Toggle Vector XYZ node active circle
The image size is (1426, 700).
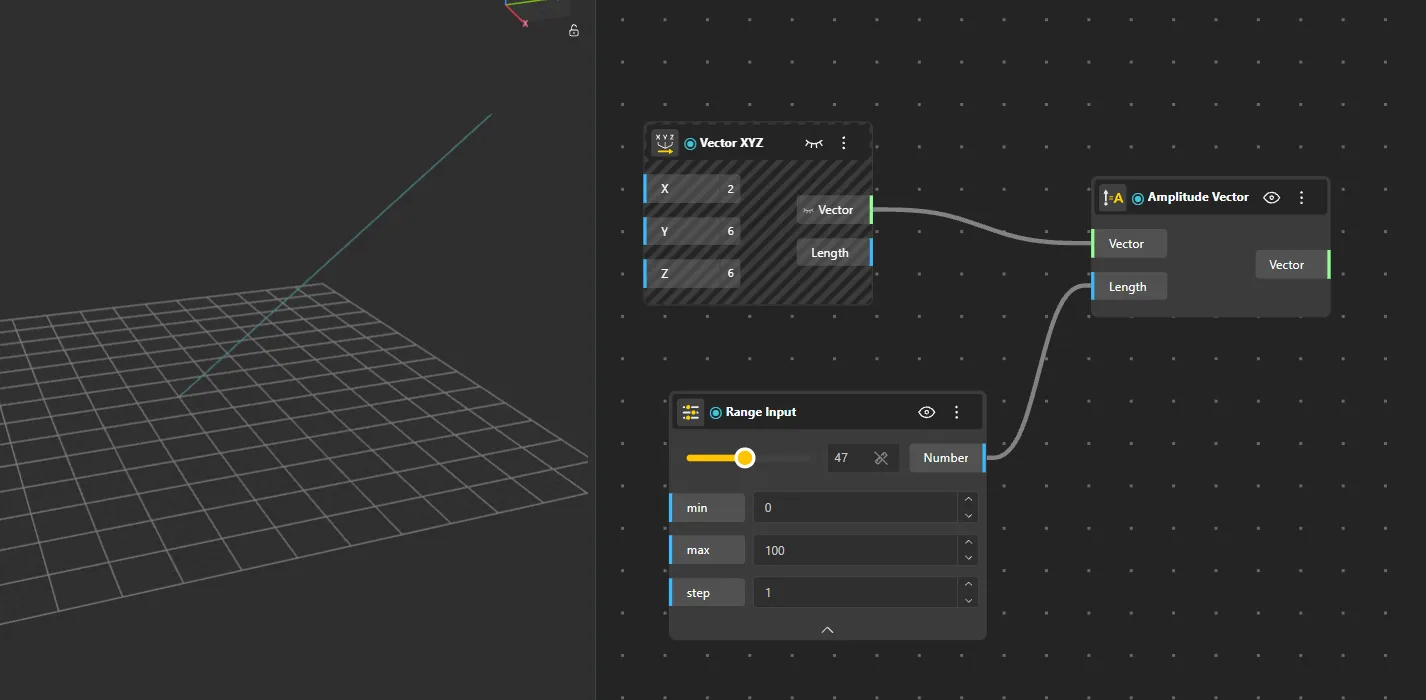tap(690, 144)
